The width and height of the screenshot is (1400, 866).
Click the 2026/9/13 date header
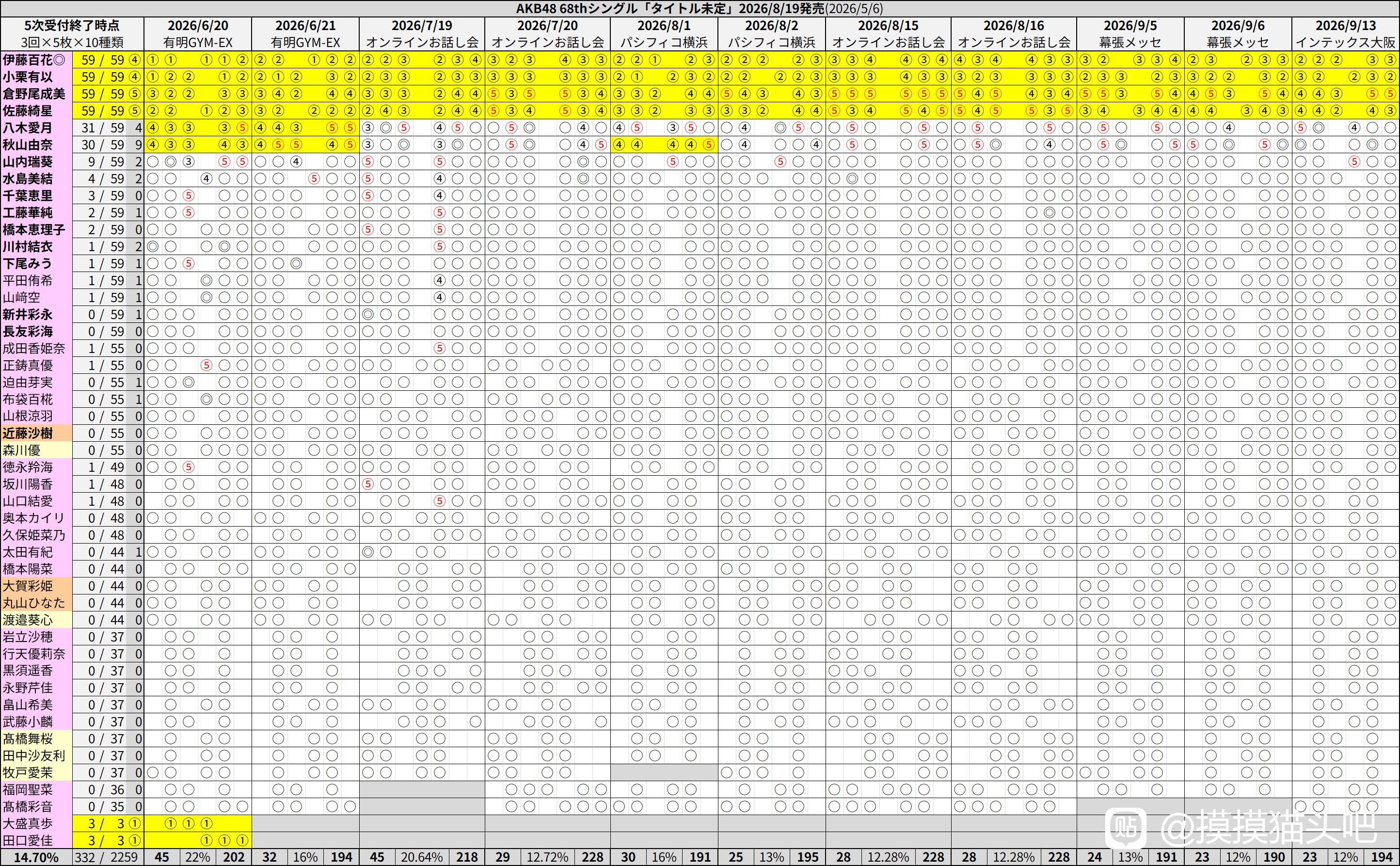[x=1346, y=26]
